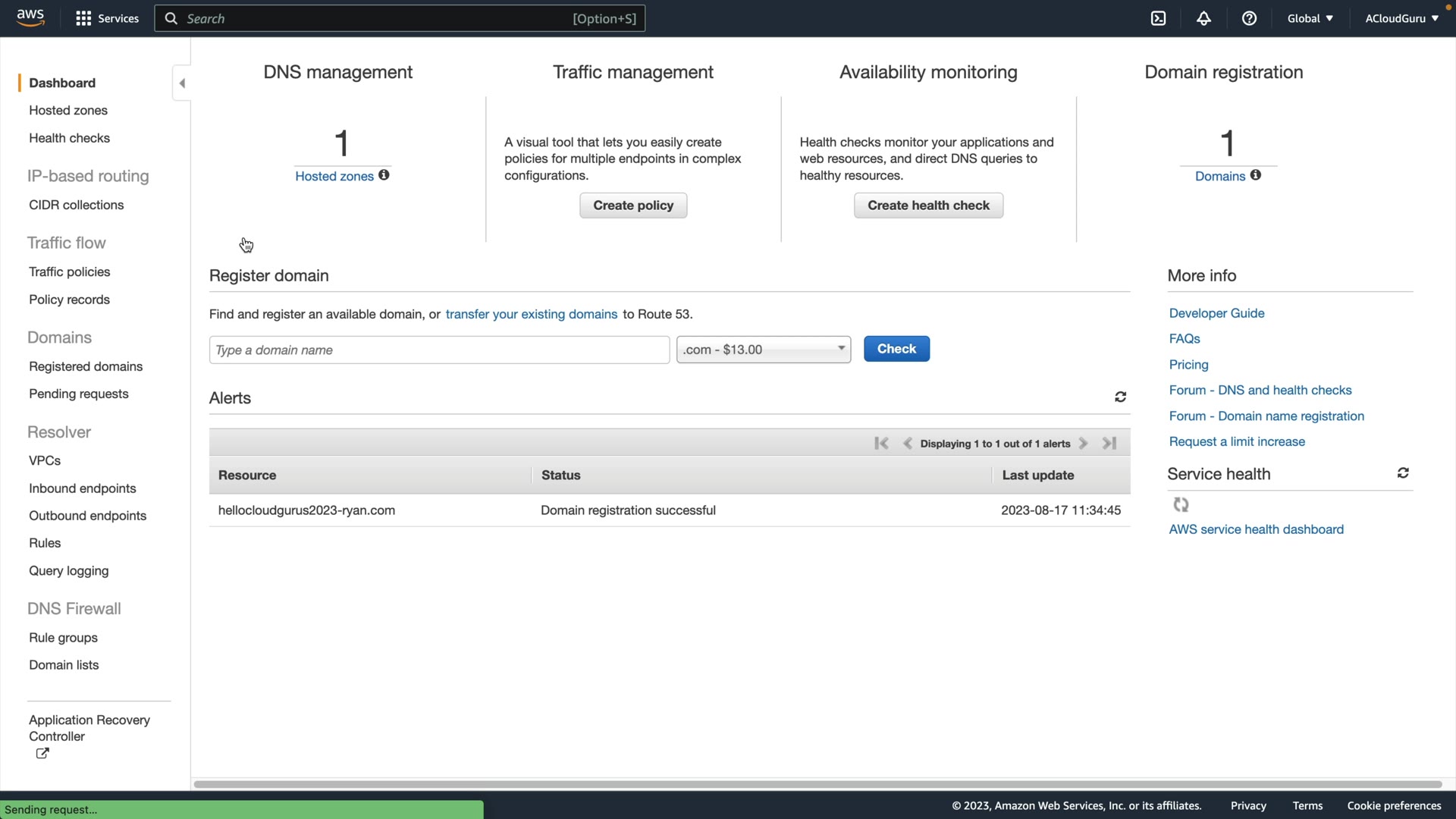Collapse the left navigation sidebar

181,83
